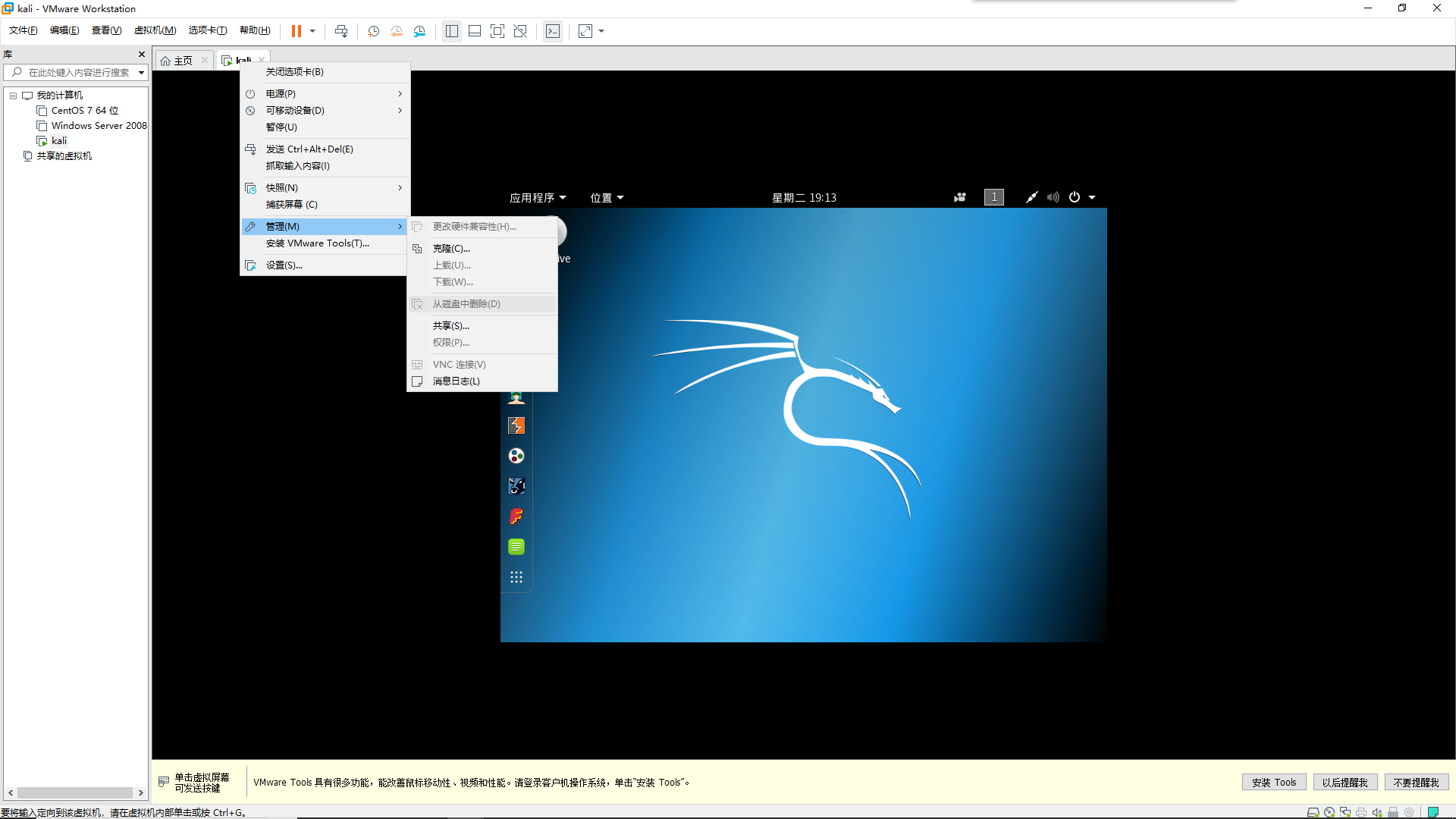Show all applications grid in Kali dock
This screenshot has height=819, width=1456.
[x=516, y=577]
